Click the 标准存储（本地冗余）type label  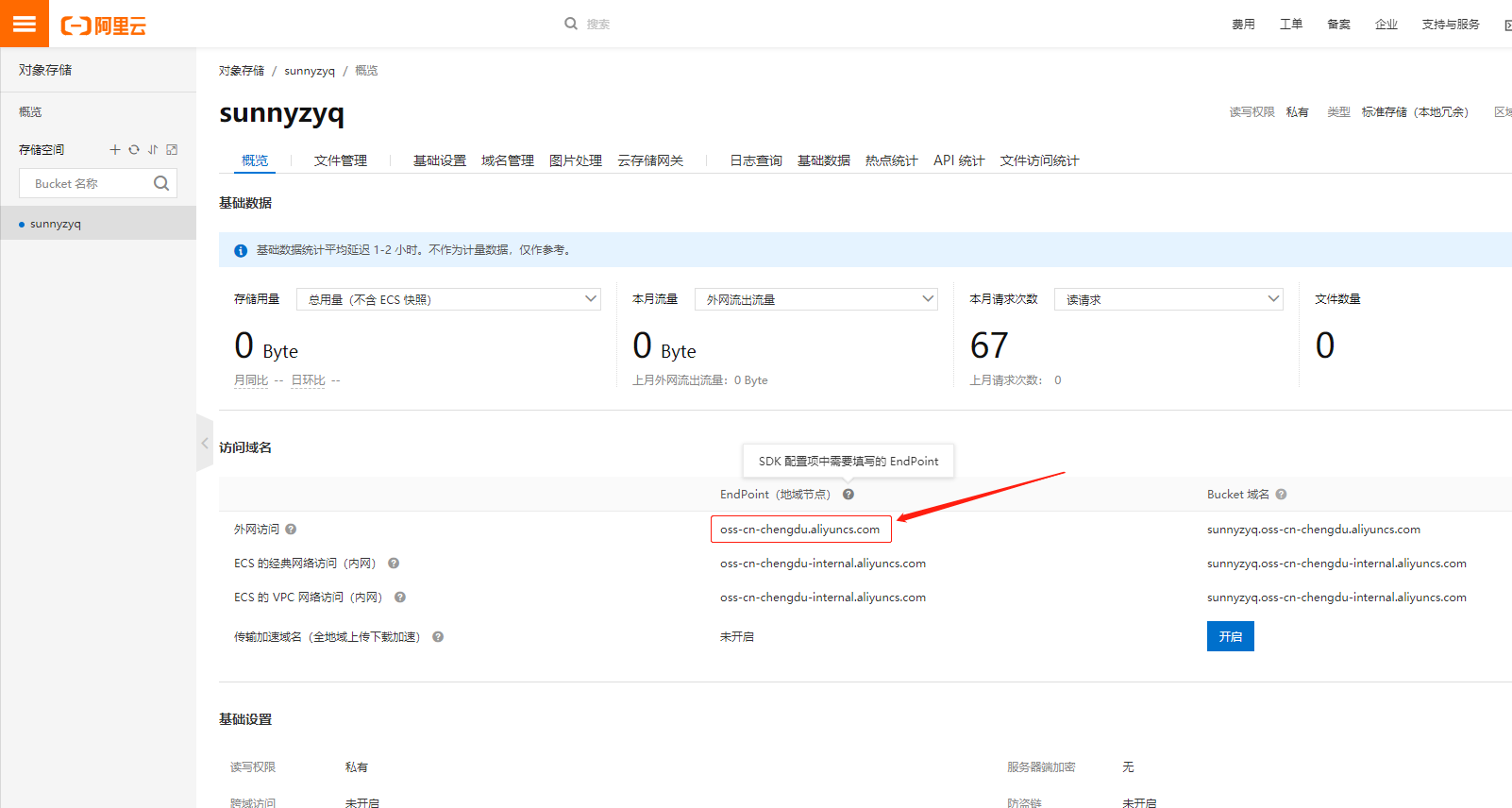[1415, 112]
